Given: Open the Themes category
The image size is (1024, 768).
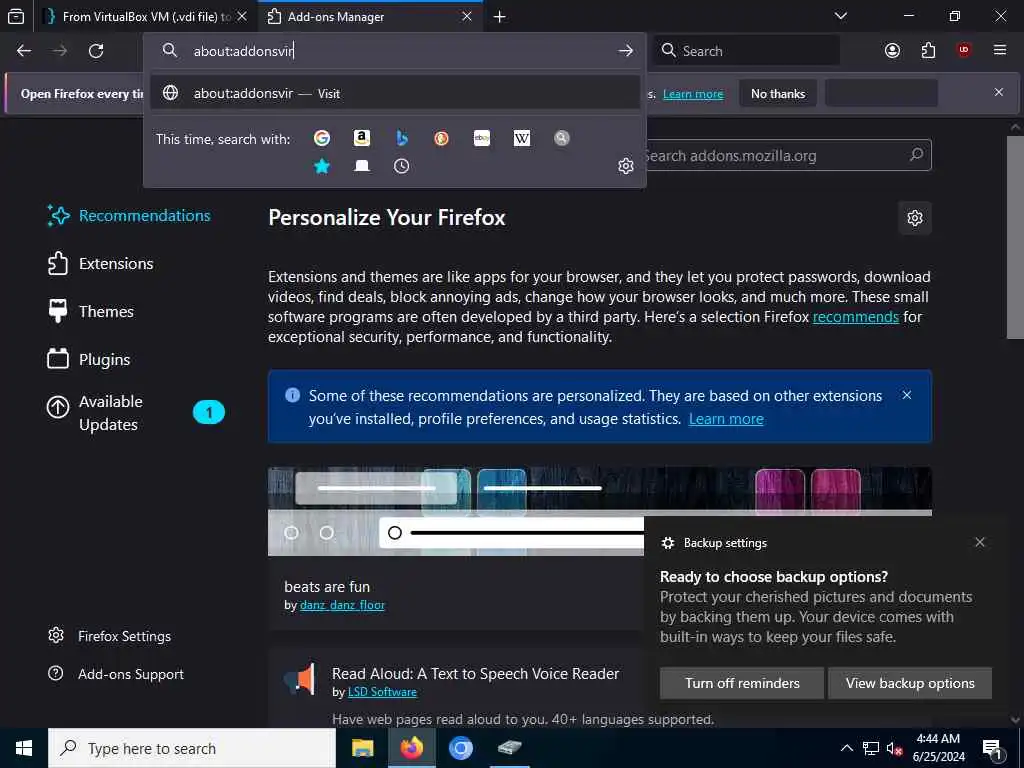Looking at the screenshot, I should coord(91,312).
